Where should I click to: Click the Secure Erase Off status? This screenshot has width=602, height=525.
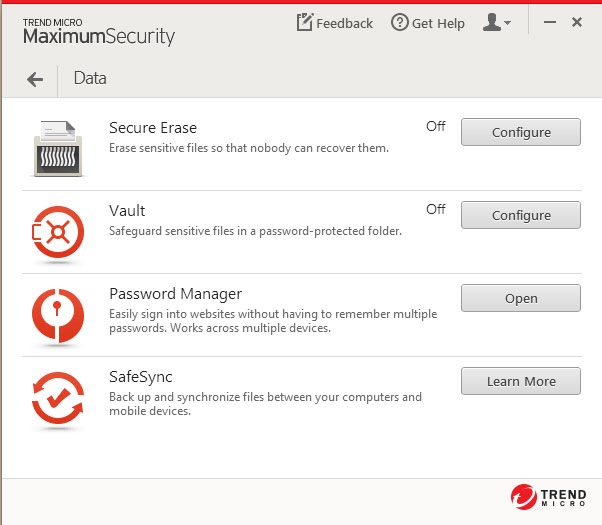(x=436, y=126)
